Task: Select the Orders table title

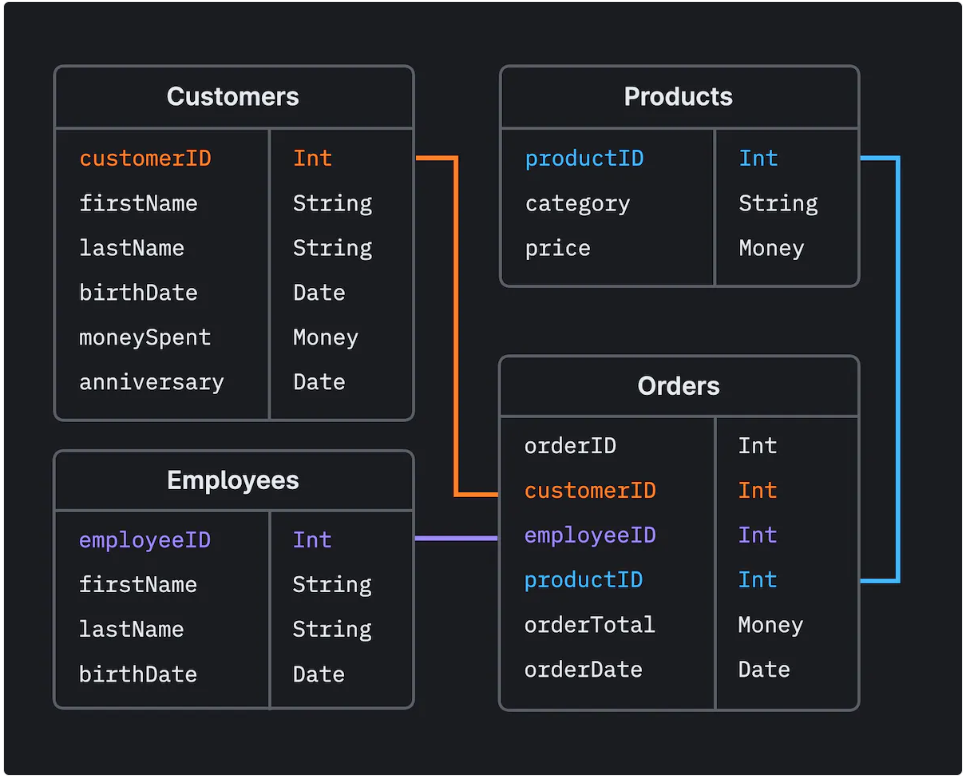Action: coord(678,385)
